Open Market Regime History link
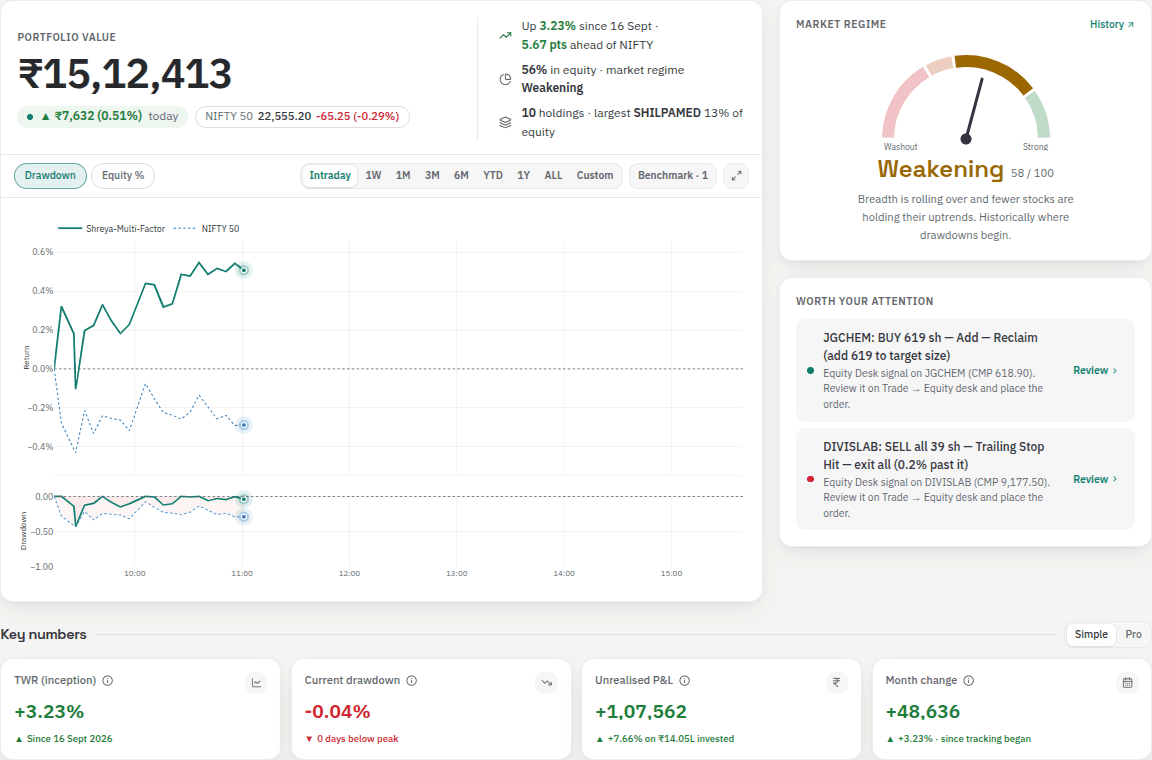This screenshot has width=1152, height=760. 1112,24
